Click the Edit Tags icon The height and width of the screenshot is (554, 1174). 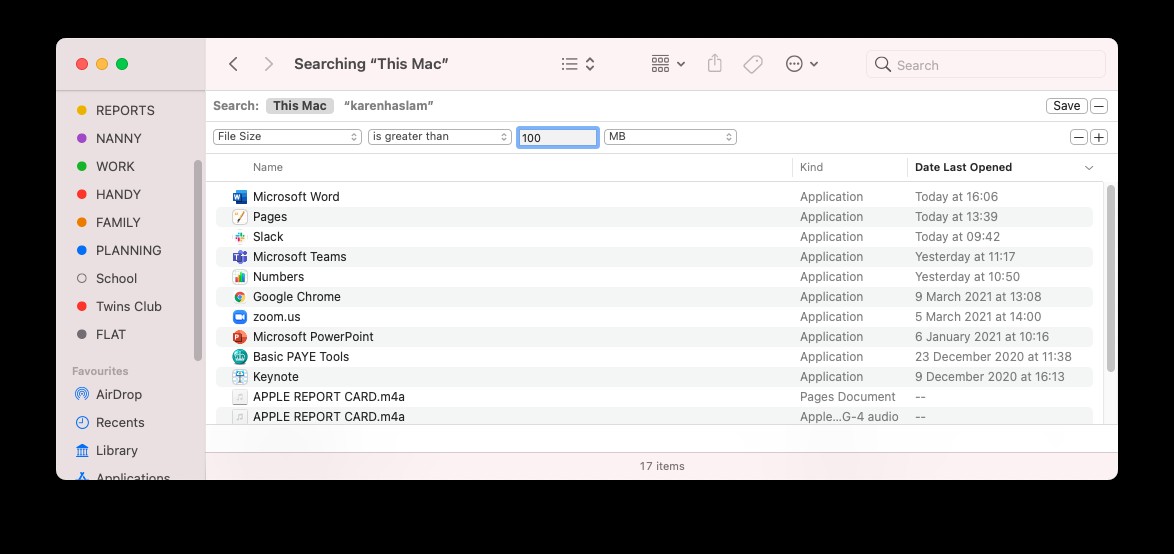pyautogui.click(x=752, y=64)
